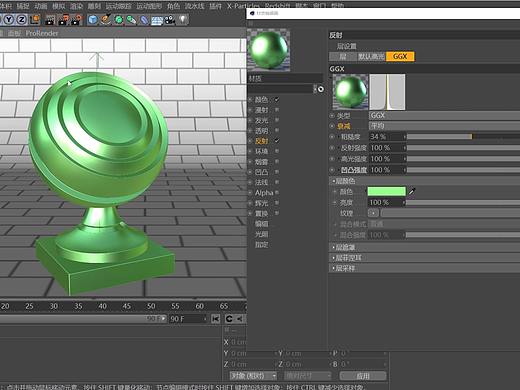
Task: Open render settings clapperboard with gear icon
Action: (76, 20)
